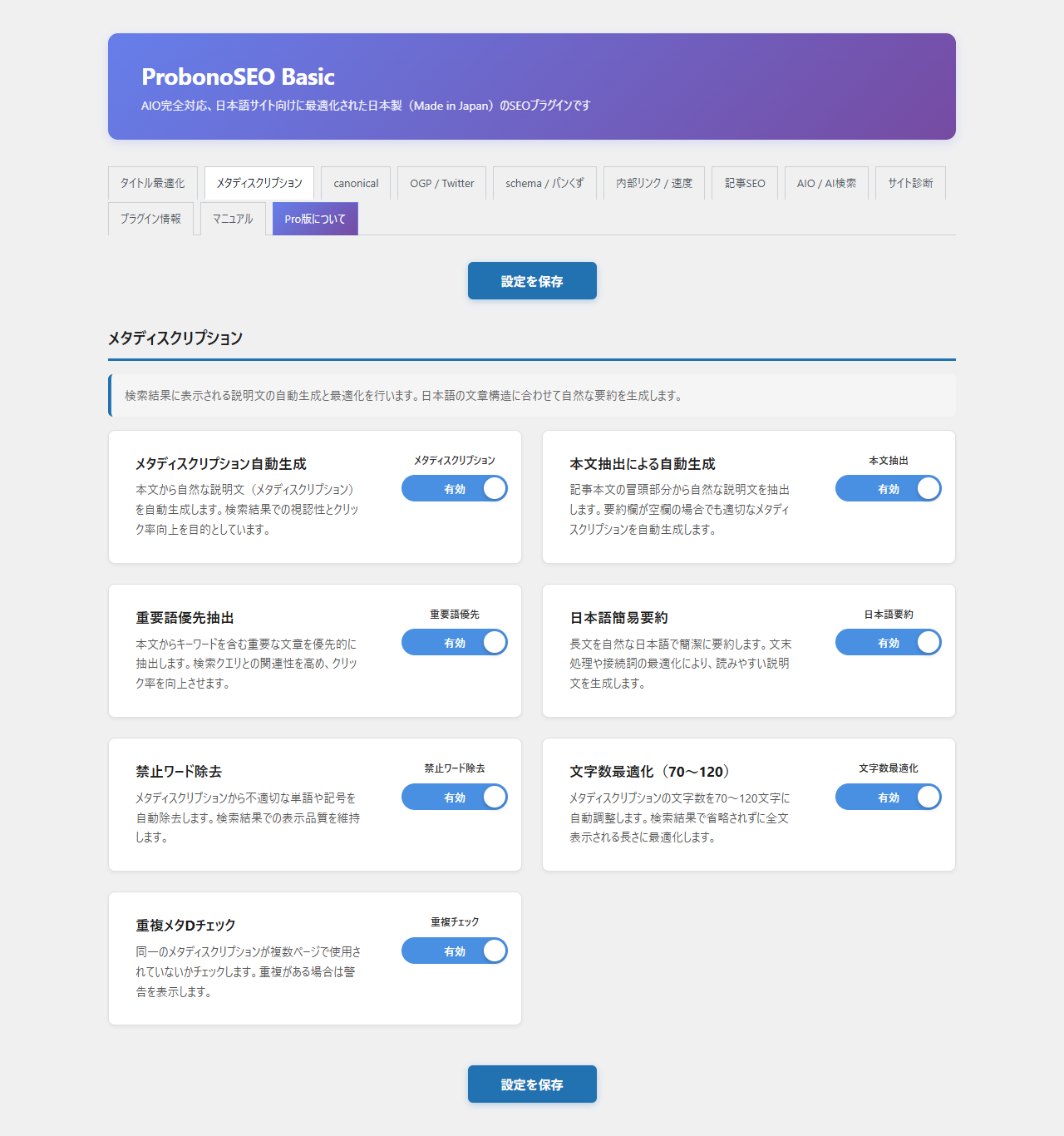This screenshot has height=1136, width=1064.
Task: Click the 禁止ワード除去 card title
Action: point(179,772)
